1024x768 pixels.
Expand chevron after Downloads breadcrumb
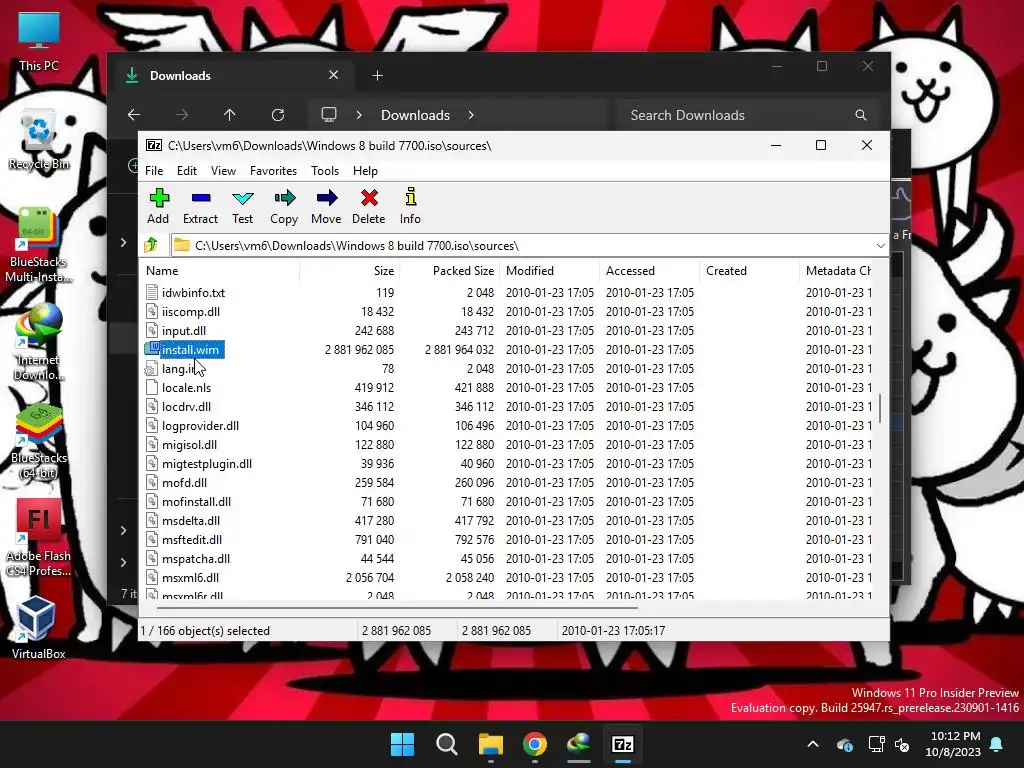coord(471,115)
